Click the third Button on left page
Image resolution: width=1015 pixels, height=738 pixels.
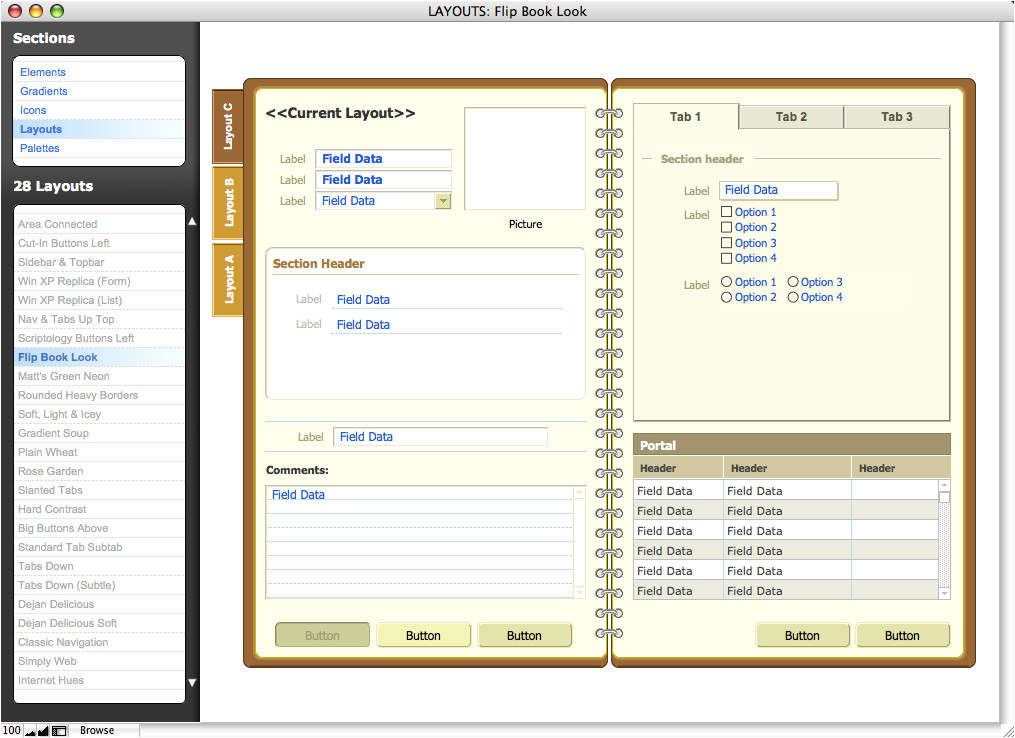click(x=524, y=635)
